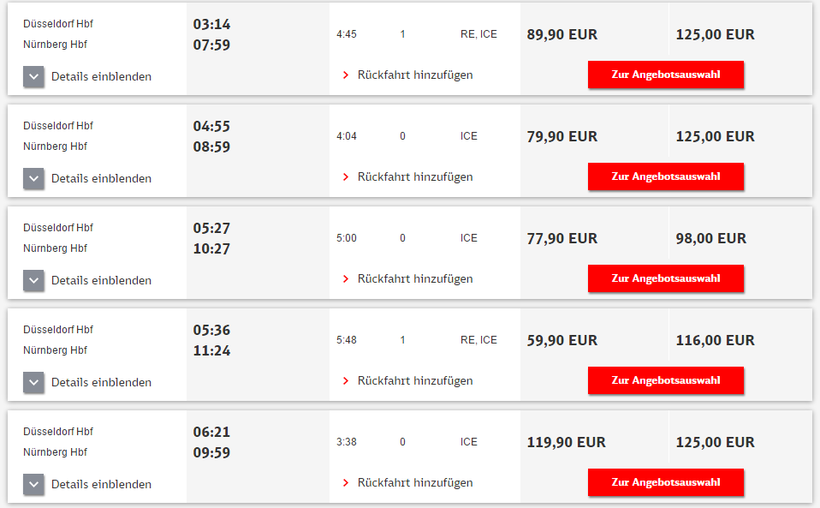Add return trip to 03:14 connection
The height and width of the screenshot is (508, 820).
point(414,75)
